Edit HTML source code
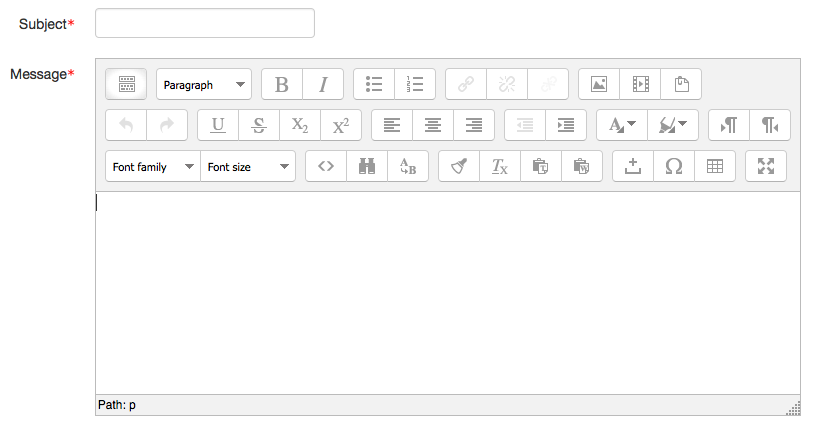This screenshot has height=427, width=816. pos(326,166)
